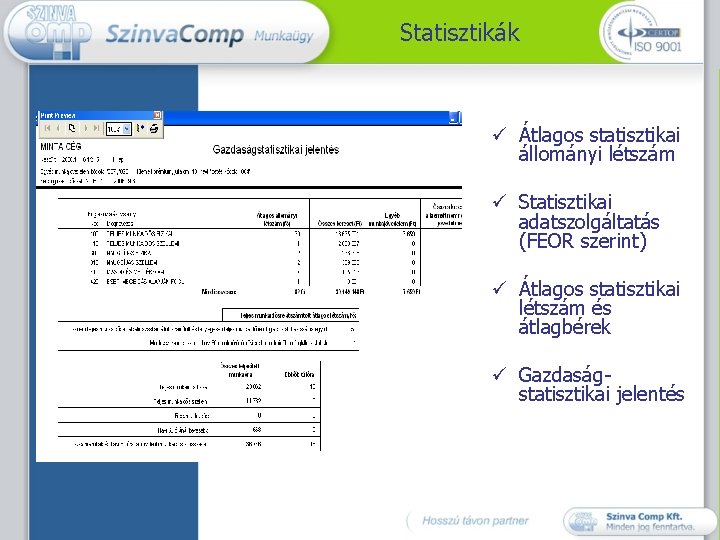The image size is (720, 540).
Task: Close preview with the door exit icon
Action: (141, 128)
